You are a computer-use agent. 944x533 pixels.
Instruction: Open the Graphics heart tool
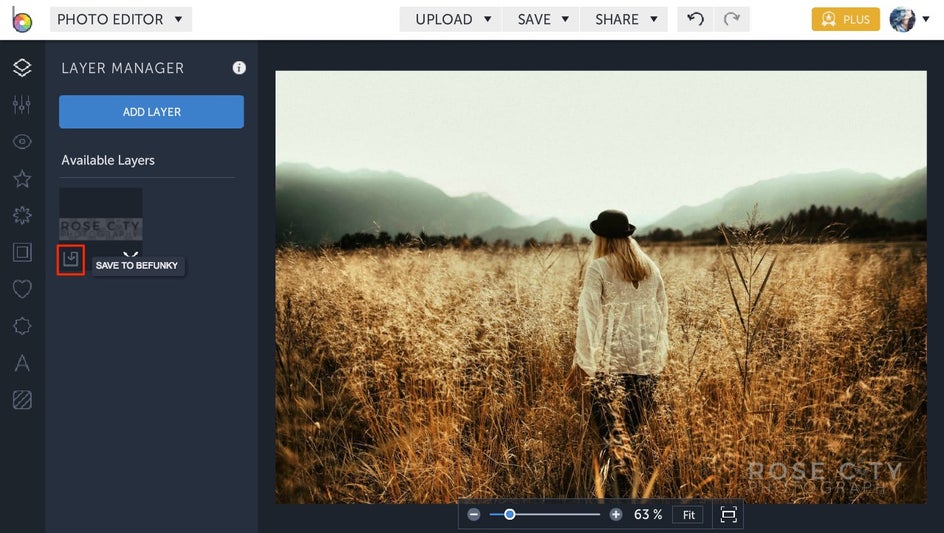pos(22,289)
